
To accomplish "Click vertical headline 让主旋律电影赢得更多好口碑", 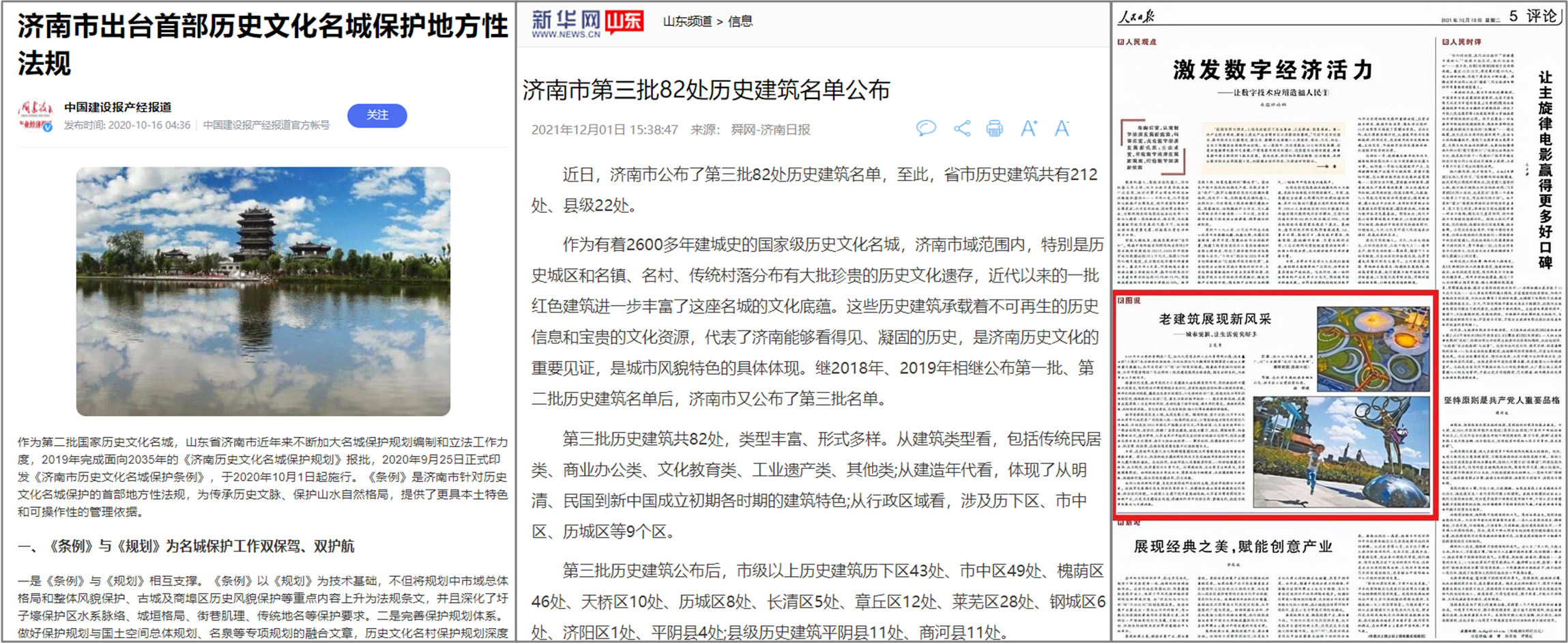I will [x=1545, y=169].
